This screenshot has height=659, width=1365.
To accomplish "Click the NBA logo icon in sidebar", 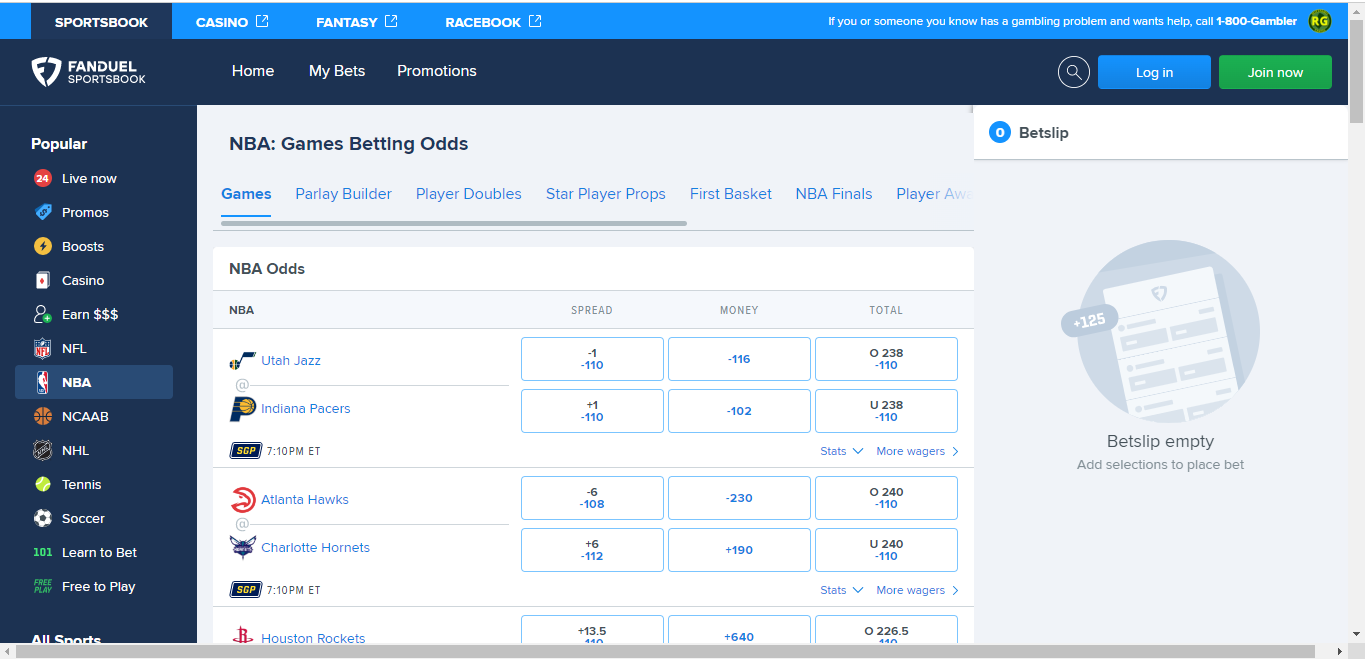I will tap(42, 382).
